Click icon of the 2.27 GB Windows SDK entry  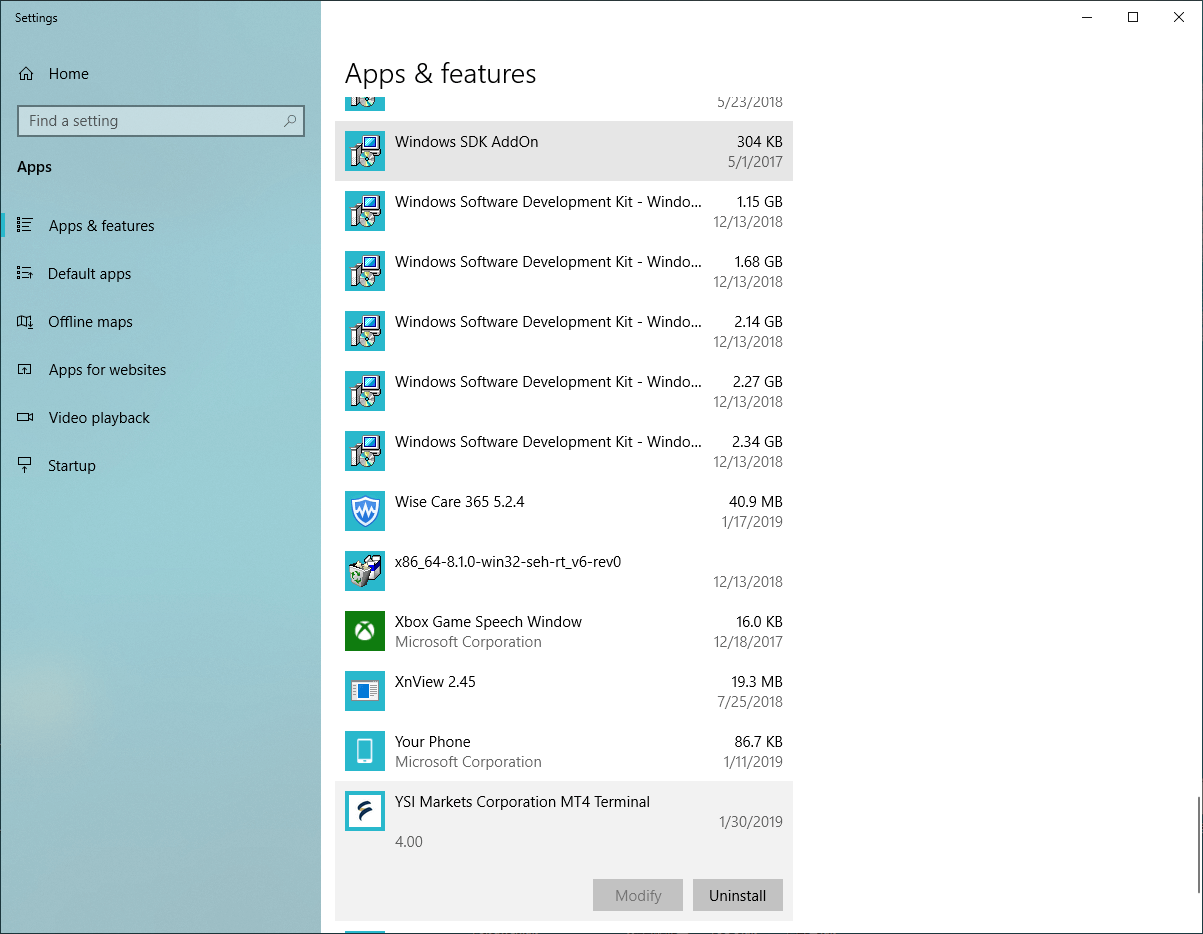(x=365, y=391)
